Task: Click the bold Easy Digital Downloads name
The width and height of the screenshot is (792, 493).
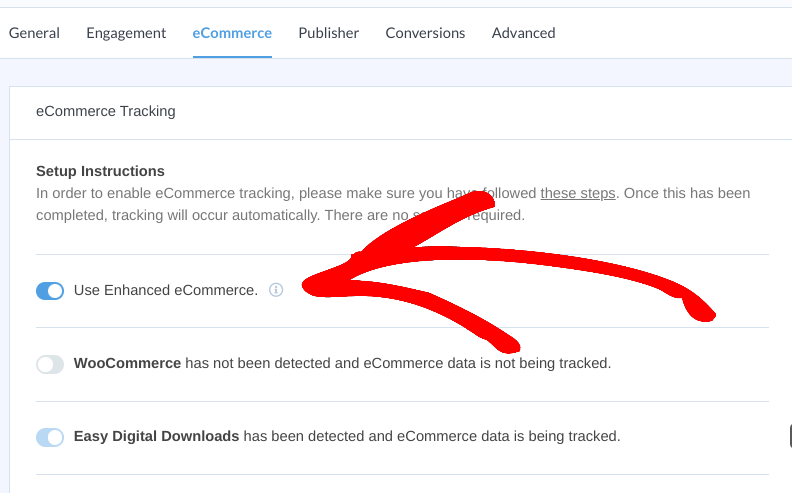Action: click(x=157, y=436)
